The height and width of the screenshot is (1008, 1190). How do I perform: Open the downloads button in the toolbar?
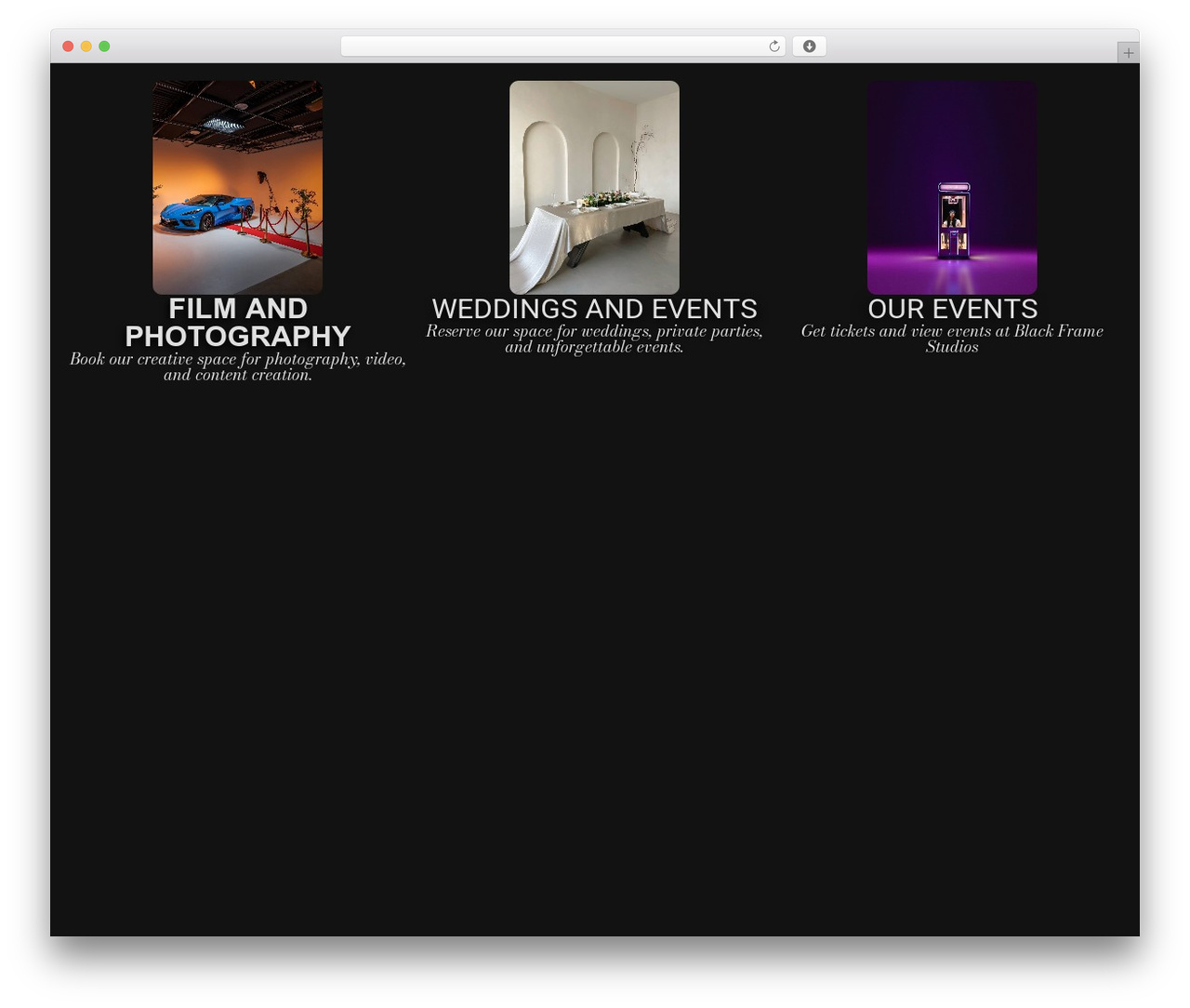pos(809,46)
